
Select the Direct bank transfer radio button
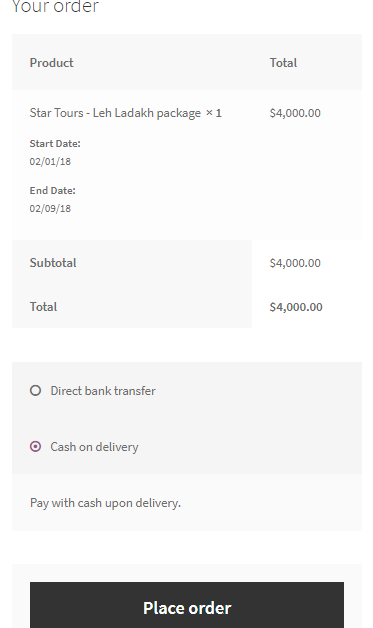(36, 390)
